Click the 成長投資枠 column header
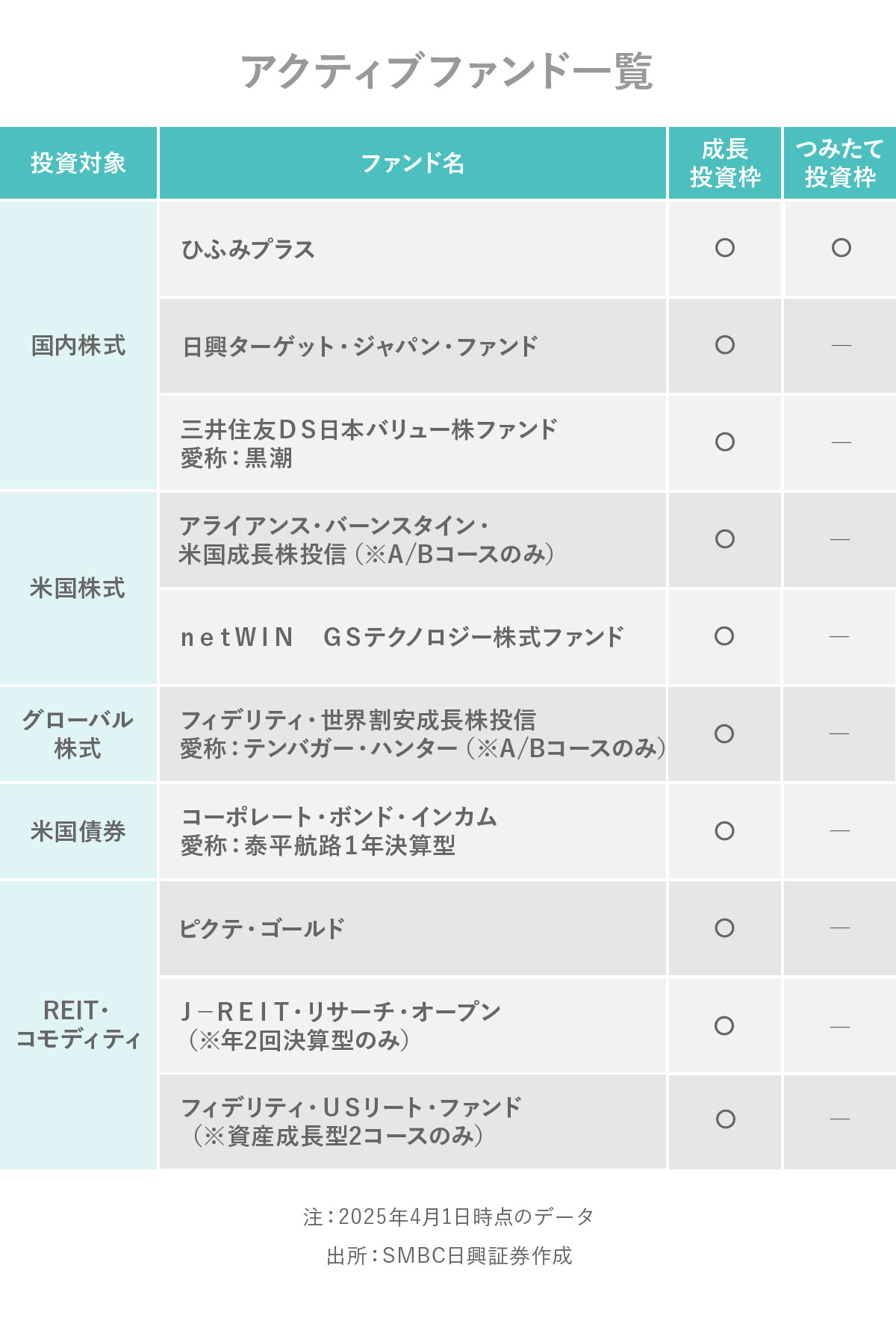 point(724,163)
